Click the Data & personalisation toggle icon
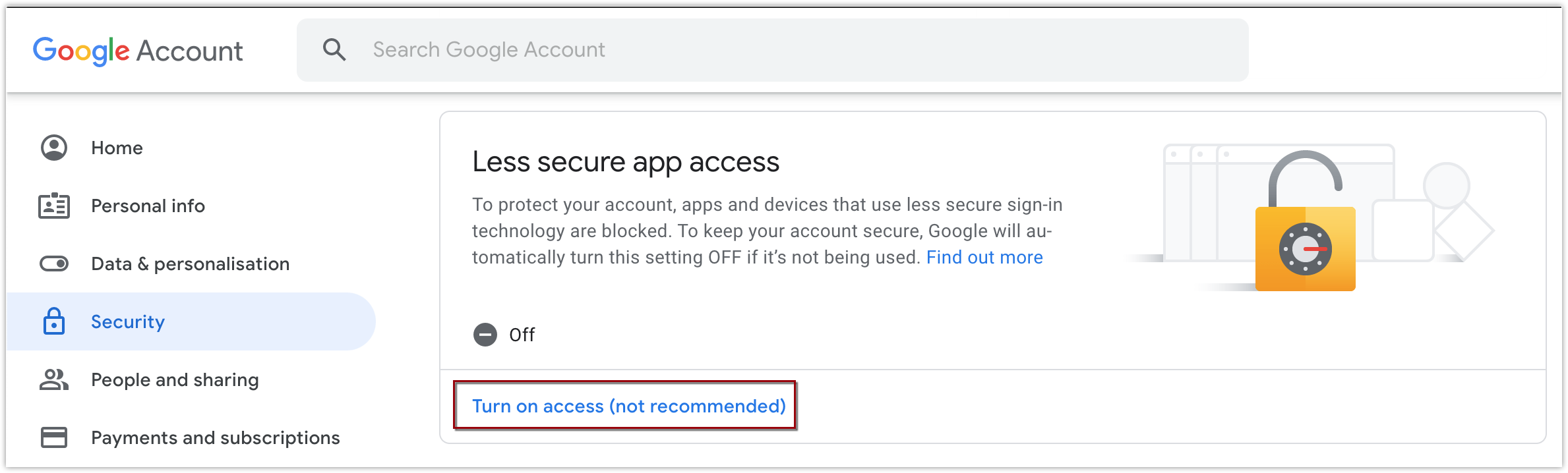 (x=54, y=264)
